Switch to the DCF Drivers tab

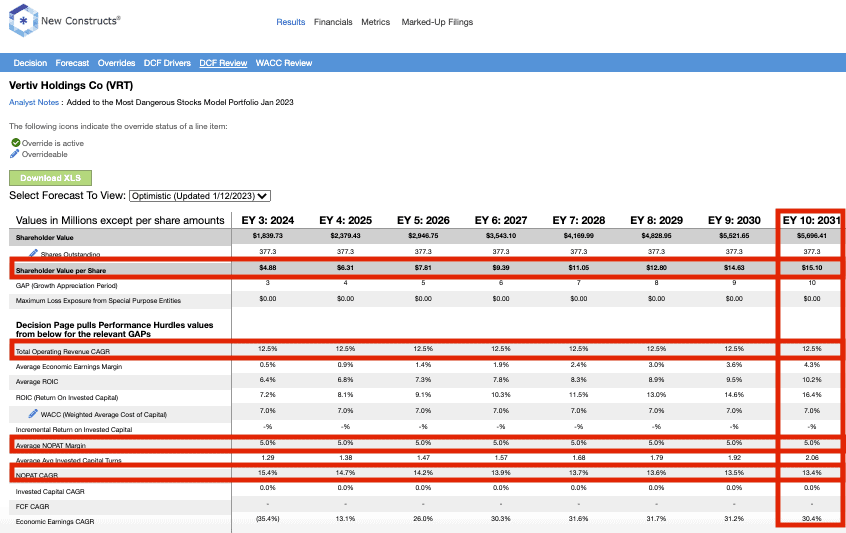coord(167,63)
